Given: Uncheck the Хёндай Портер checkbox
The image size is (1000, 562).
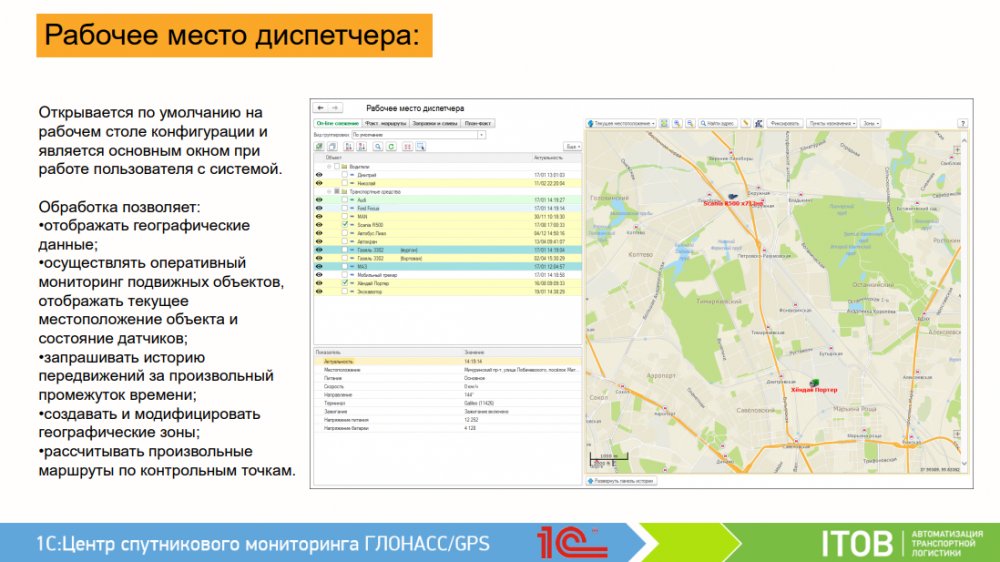Looking at the screenshot, I should (345, 283).
